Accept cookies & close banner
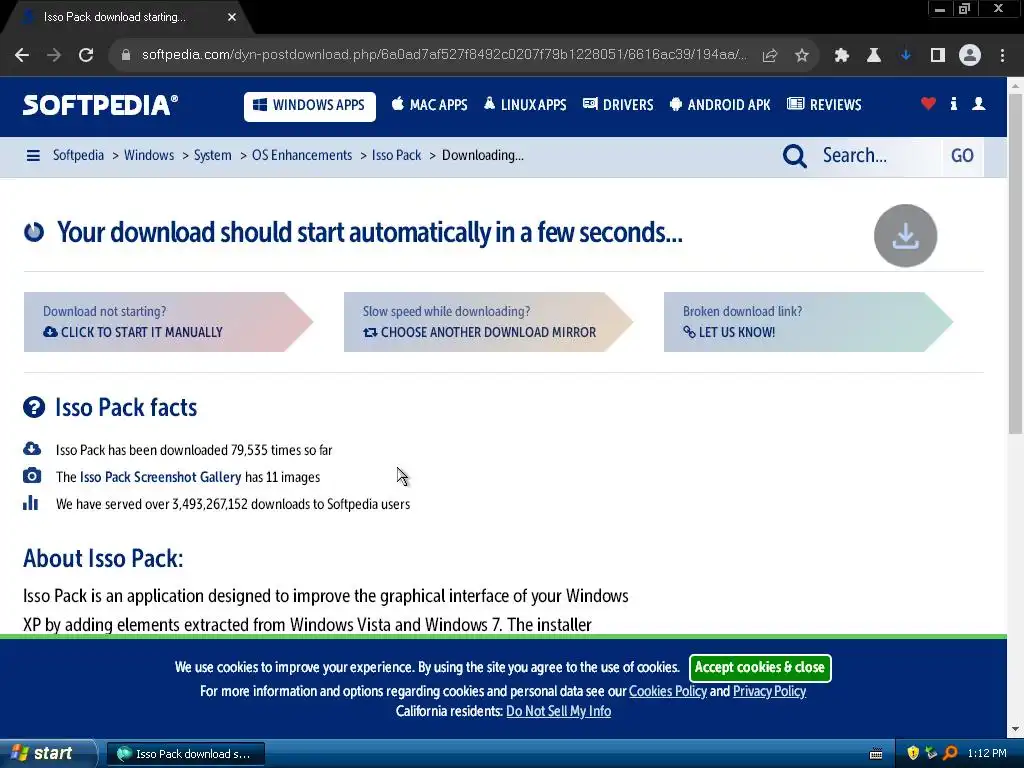This screenshot has width=1024, height=768. point(760,667)
